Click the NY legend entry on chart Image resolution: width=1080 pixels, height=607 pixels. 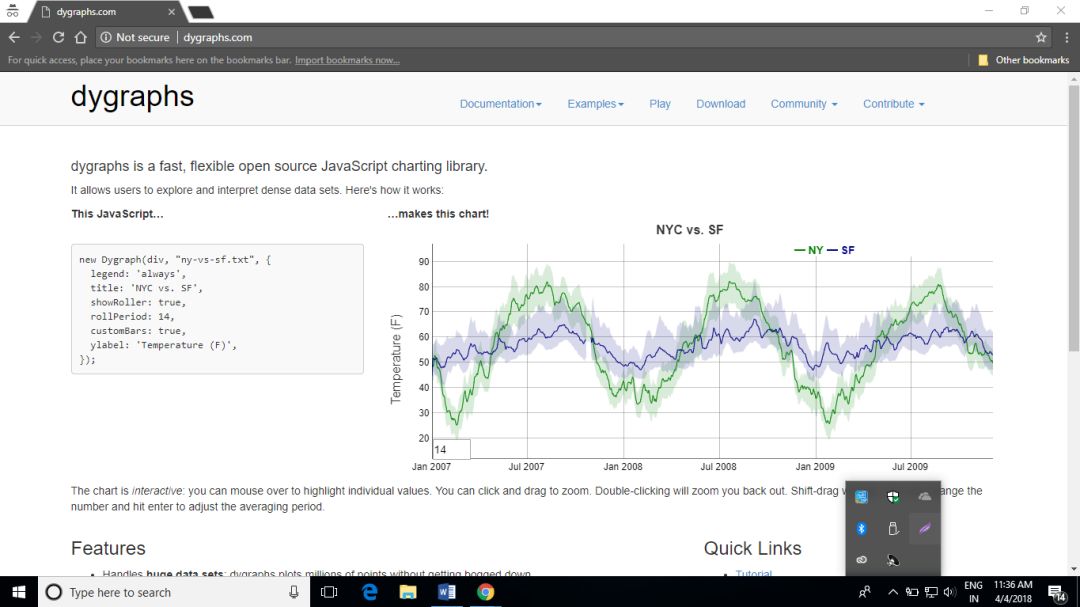click(809, 250)
